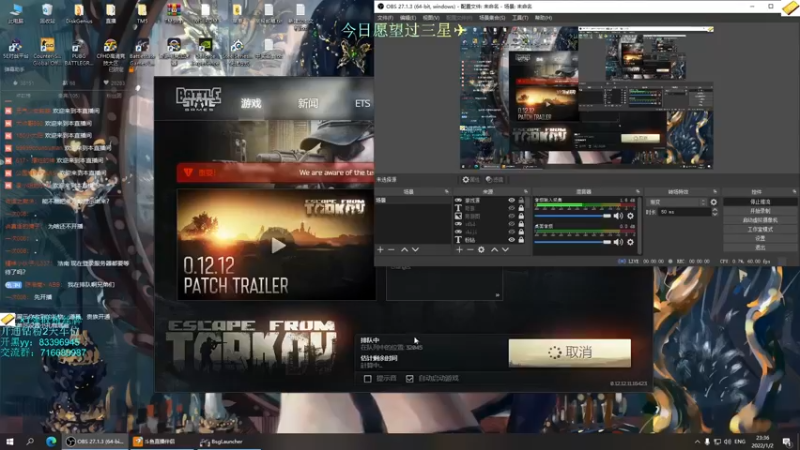Uncheck auto-launch game checkbox in launcher
The height and width of the screenshot is (450, 800).
click(x=410, y=379)
